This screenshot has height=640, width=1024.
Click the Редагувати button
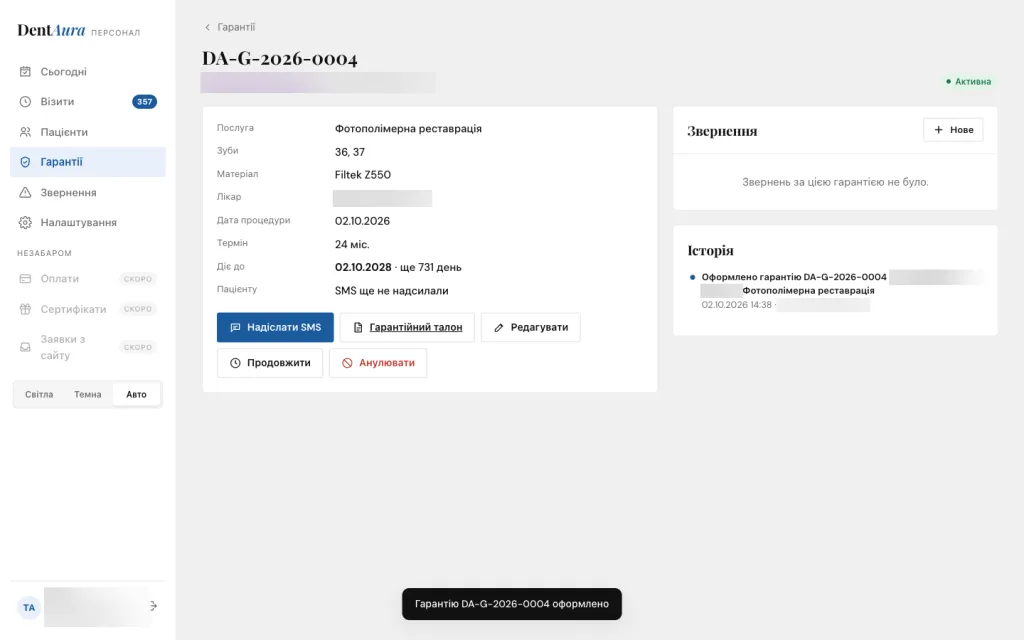click(530, 327)
